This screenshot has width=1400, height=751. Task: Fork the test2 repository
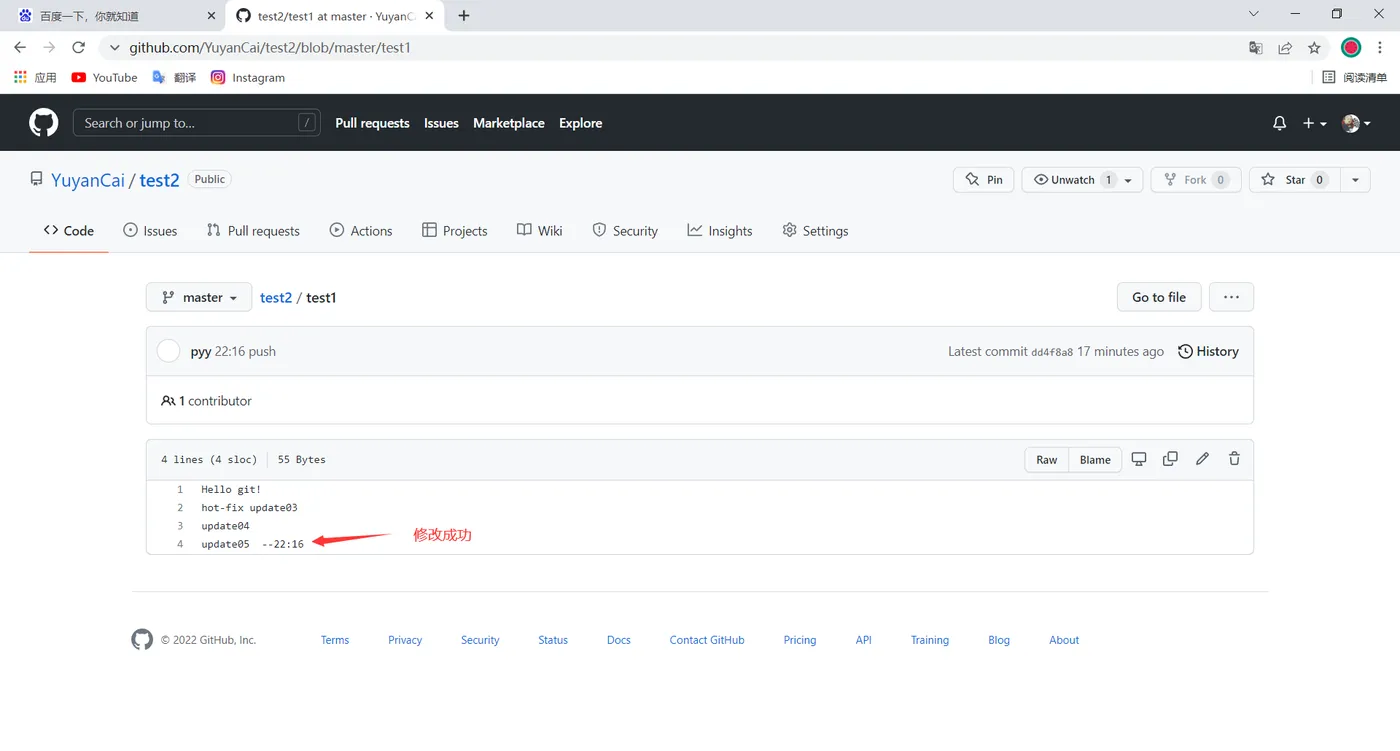click(x=1196, y=180)
